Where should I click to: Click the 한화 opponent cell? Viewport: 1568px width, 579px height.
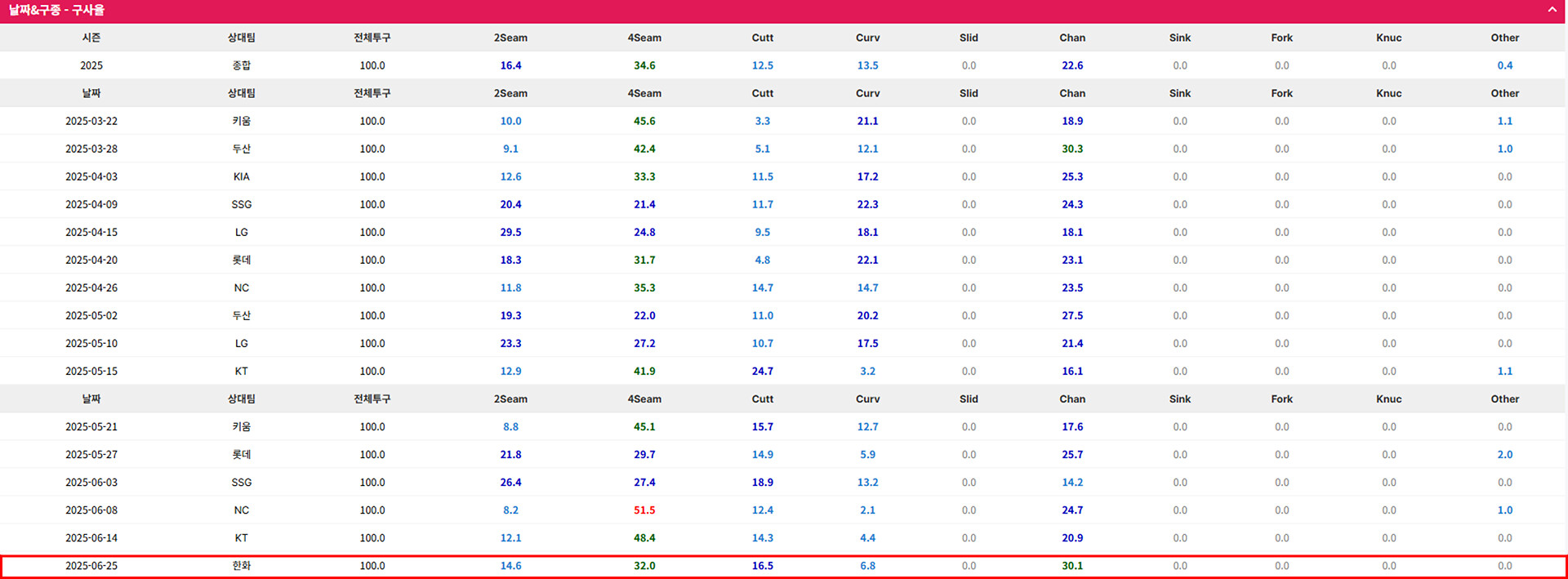tap(242, 566)
